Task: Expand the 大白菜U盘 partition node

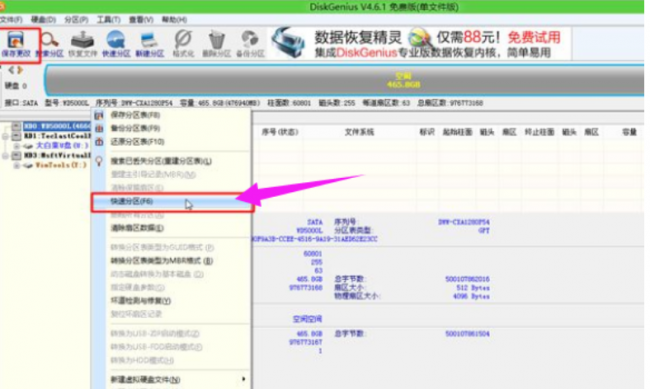Action: pos(17,146)
